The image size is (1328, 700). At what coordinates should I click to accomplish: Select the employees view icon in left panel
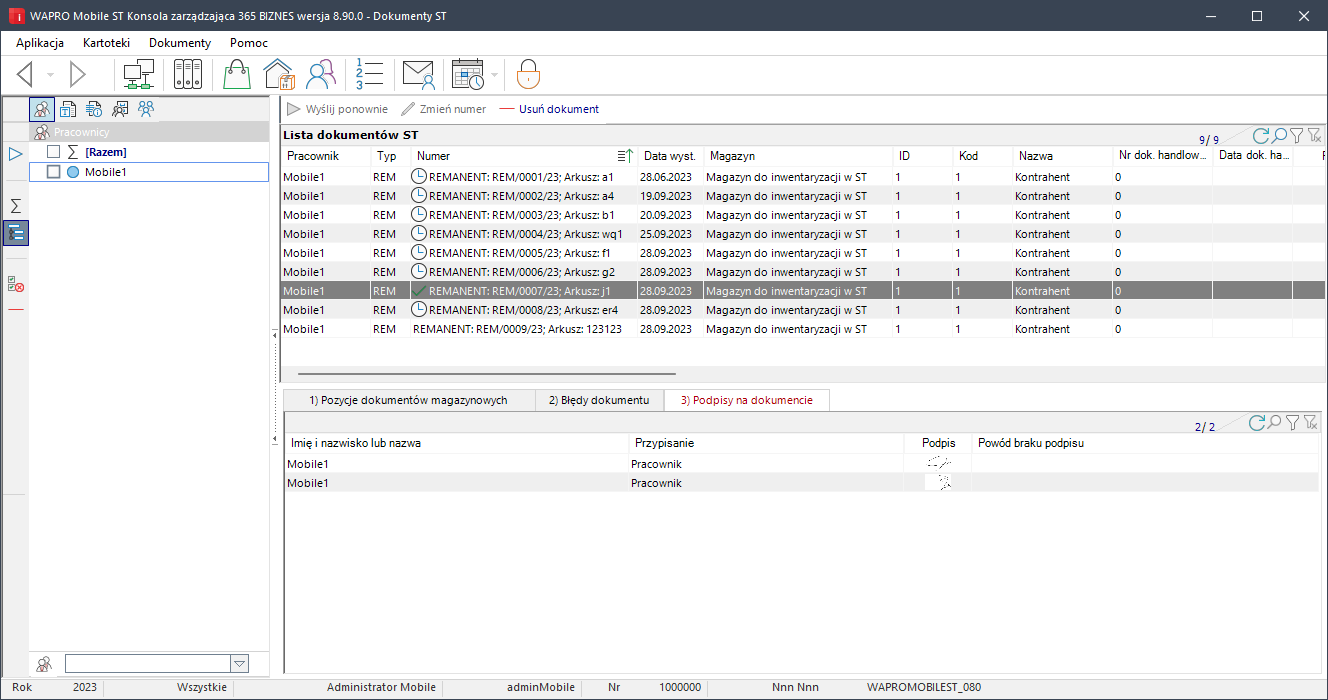[x=42, y=109]
